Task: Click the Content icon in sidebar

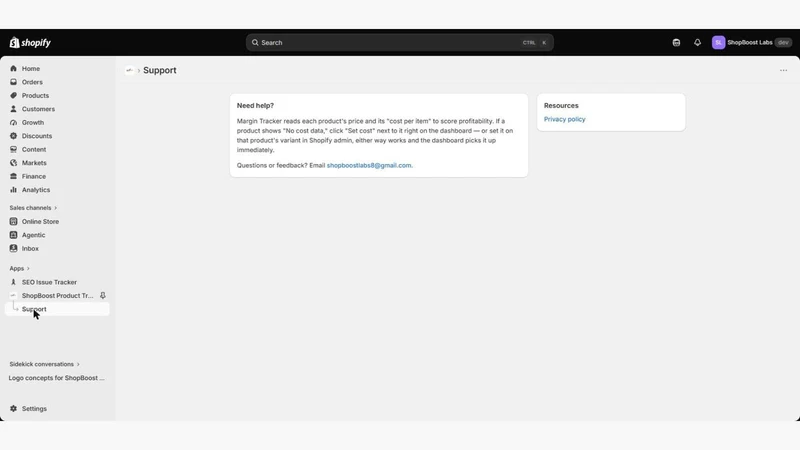Action: (13, 149)
